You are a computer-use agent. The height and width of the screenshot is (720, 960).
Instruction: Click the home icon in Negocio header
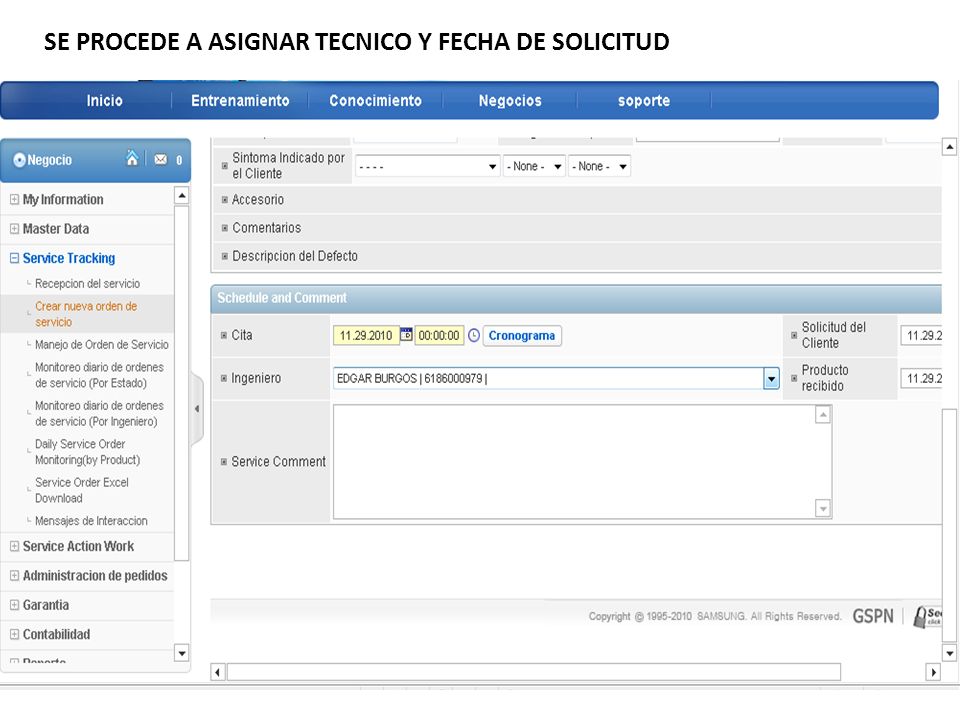tap(132, 159)
